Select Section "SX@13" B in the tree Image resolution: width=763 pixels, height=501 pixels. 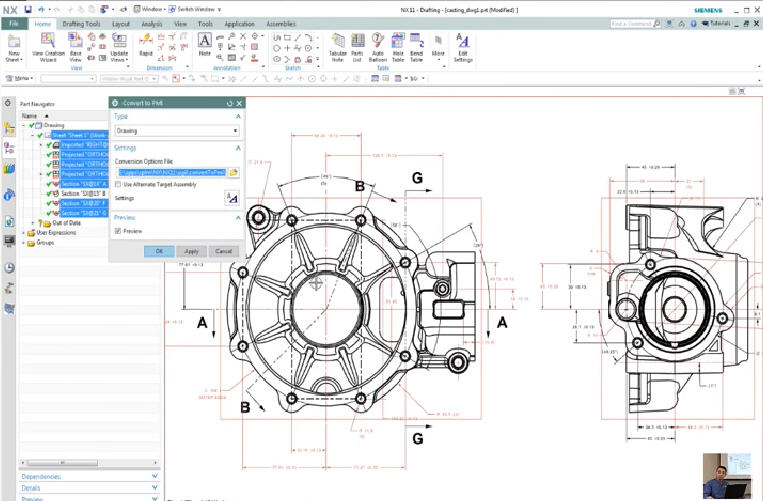tap(83, 194)
